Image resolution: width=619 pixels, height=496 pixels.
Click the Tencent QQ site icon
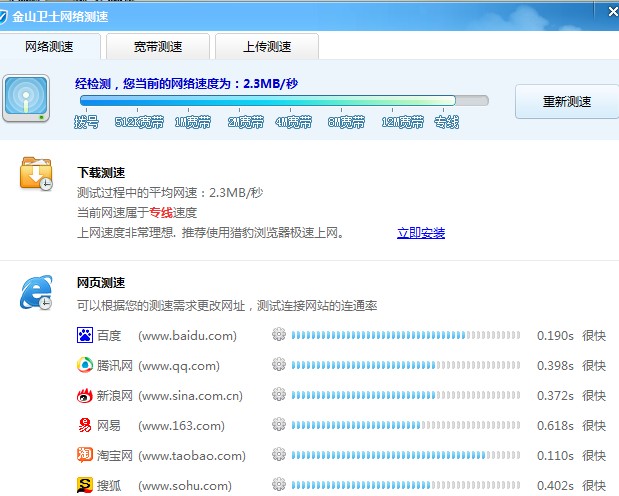point(85,365)
